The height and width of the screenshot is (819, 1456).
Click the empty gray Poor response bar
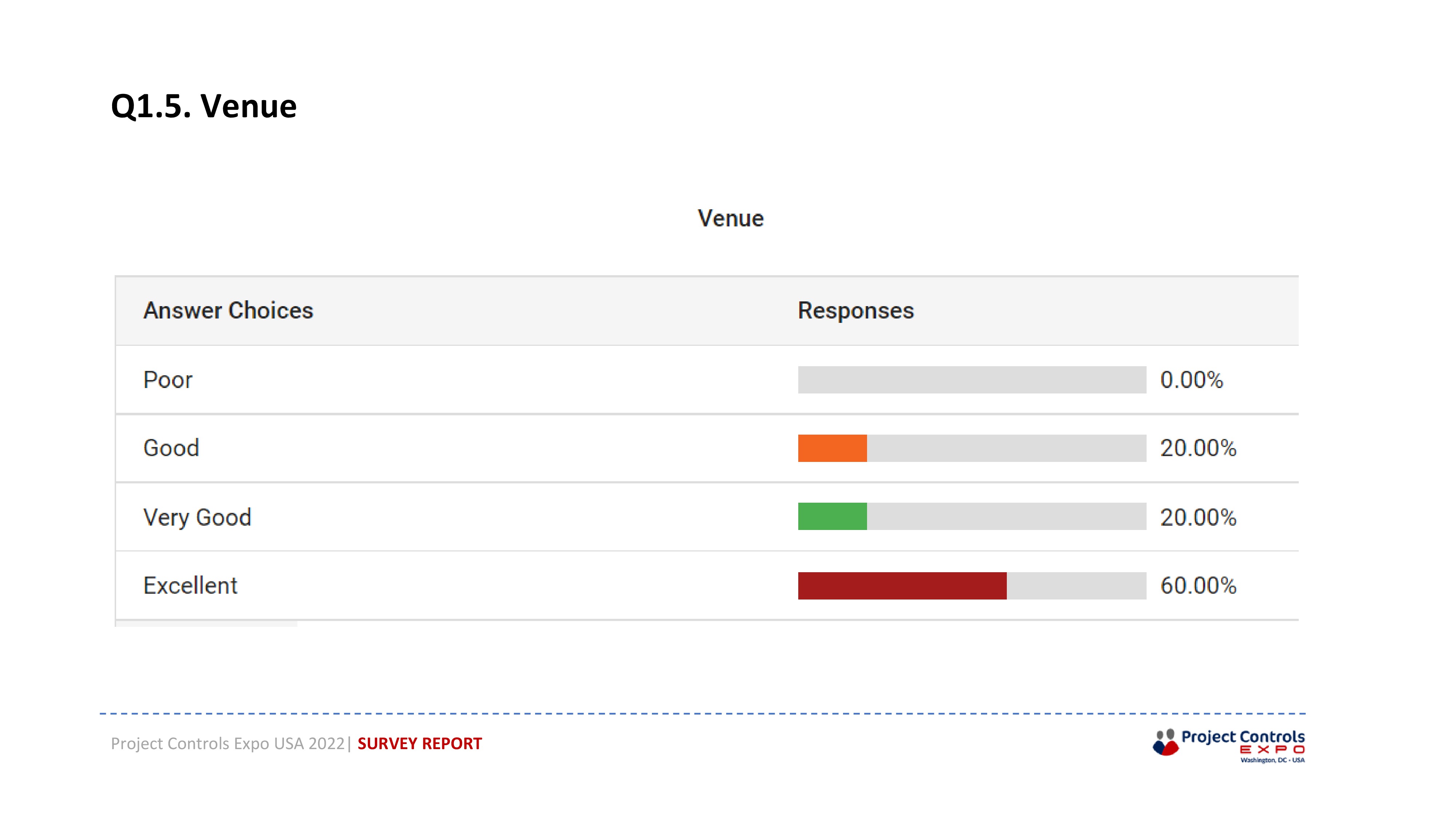(x=972, y=380)
